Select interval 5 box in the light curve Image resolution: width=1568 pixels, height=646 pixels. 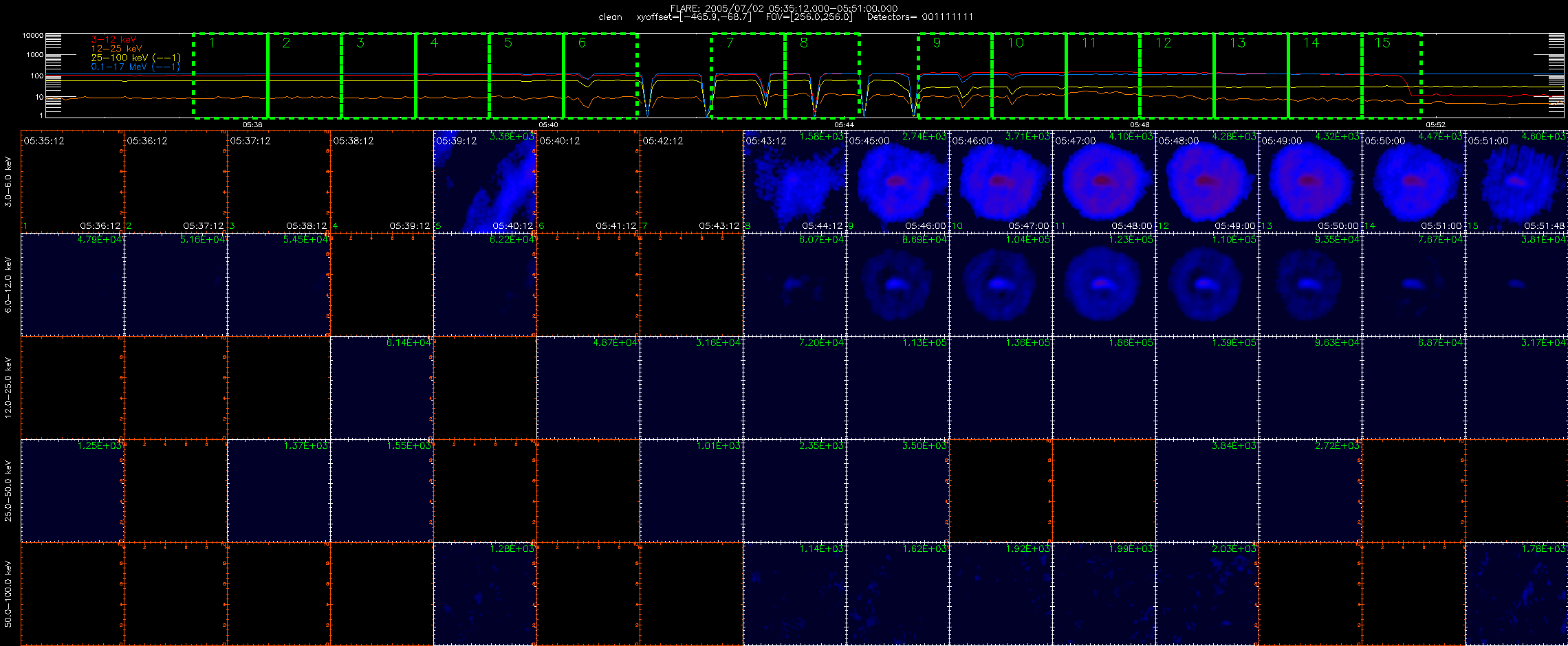(x=527, y=76)
